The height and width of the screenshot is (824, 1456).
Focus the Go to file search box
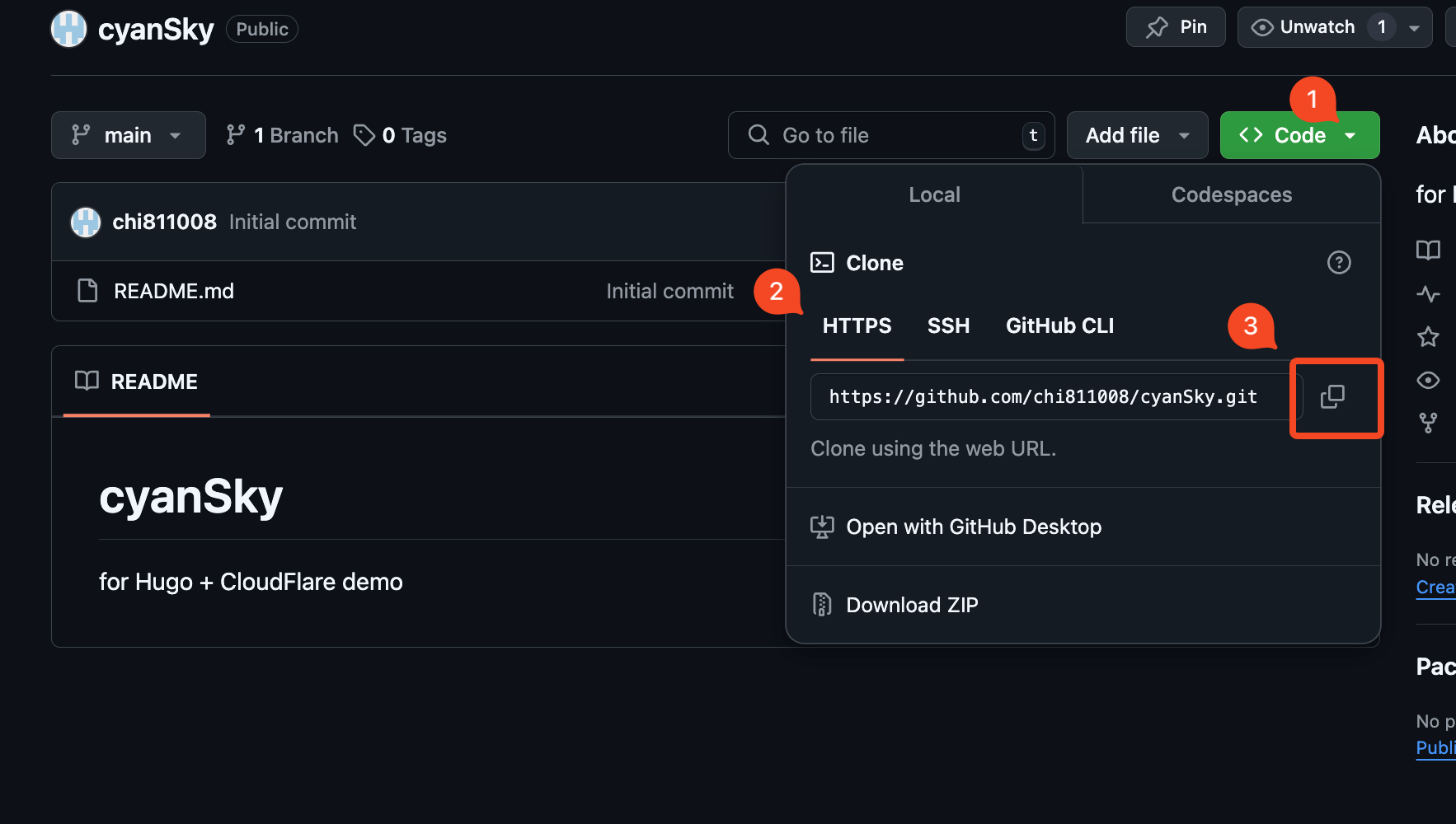point(891,135)
